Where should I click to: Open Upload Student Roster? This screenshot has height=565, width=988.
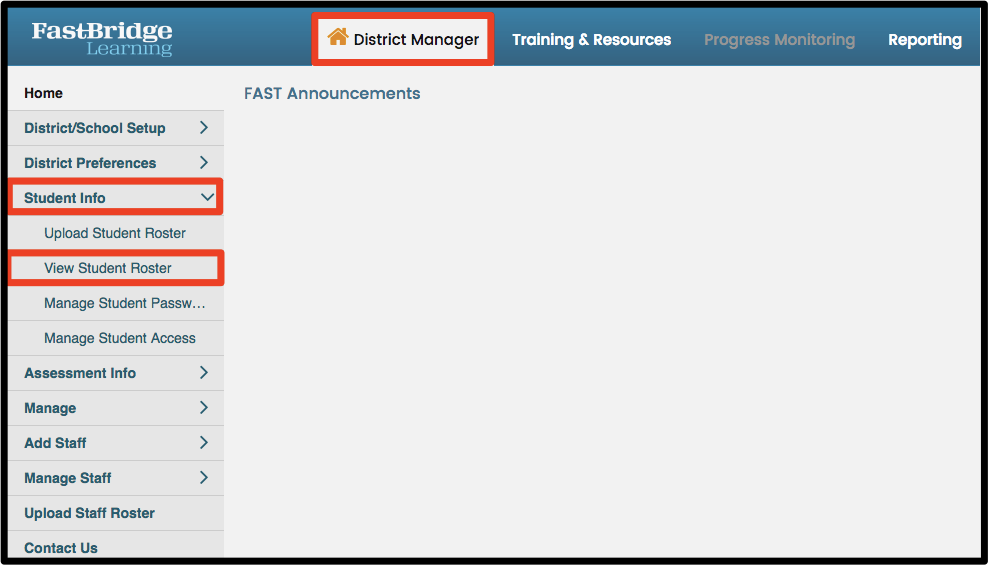coord(116,233)
